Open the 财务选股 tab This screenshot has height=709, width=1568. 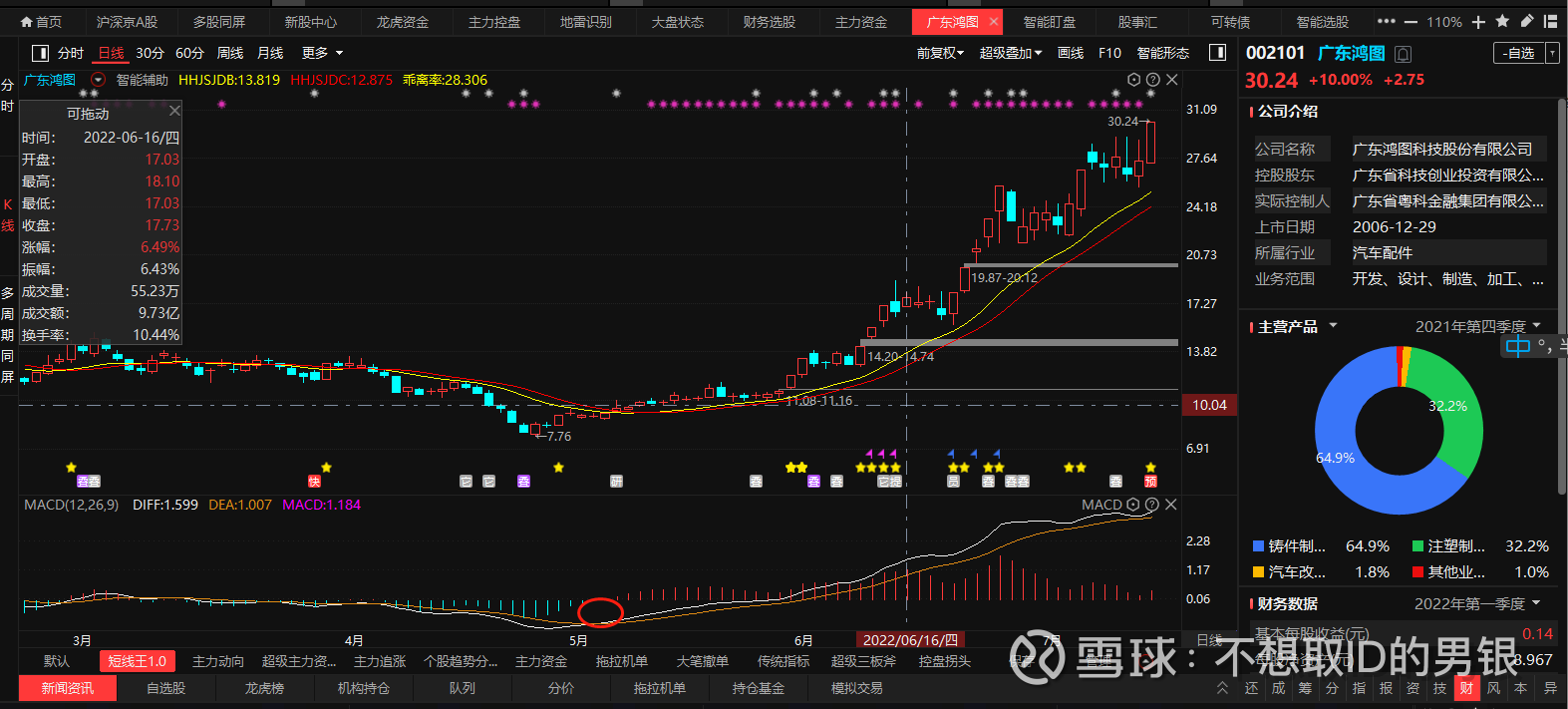pos(769,22)
